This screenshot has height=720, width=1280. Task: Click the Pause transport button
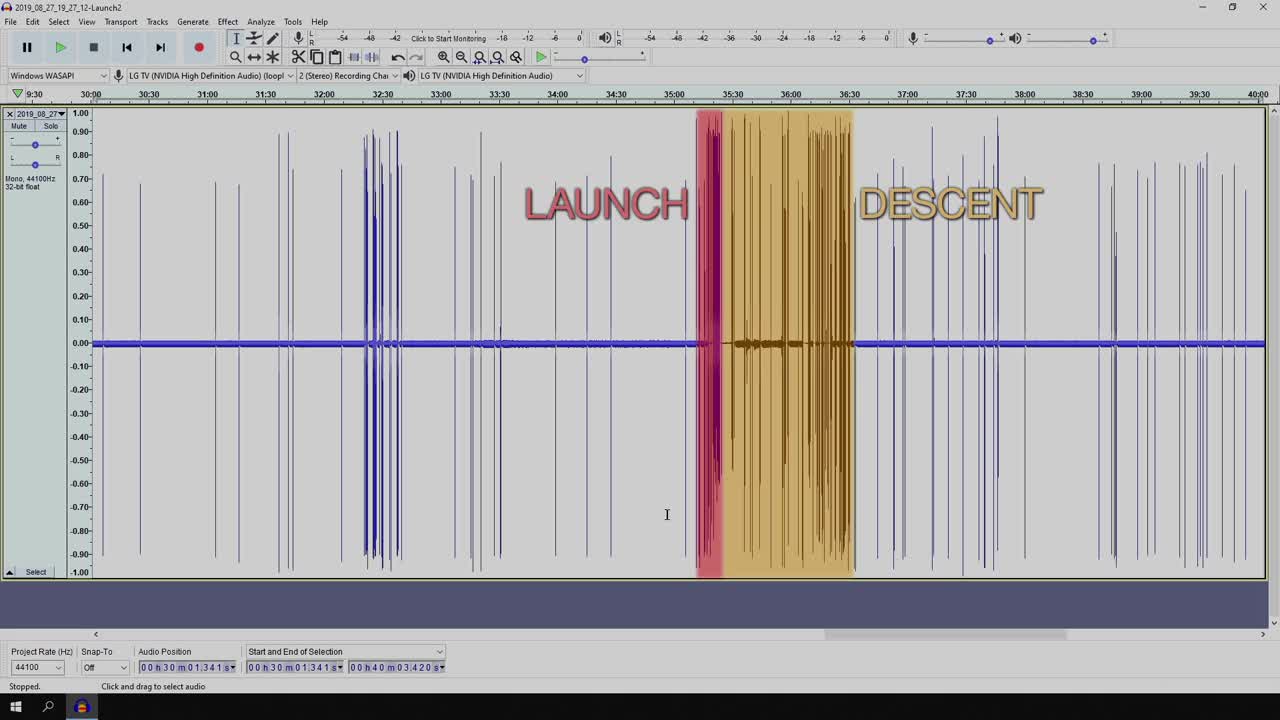[27, 47]
